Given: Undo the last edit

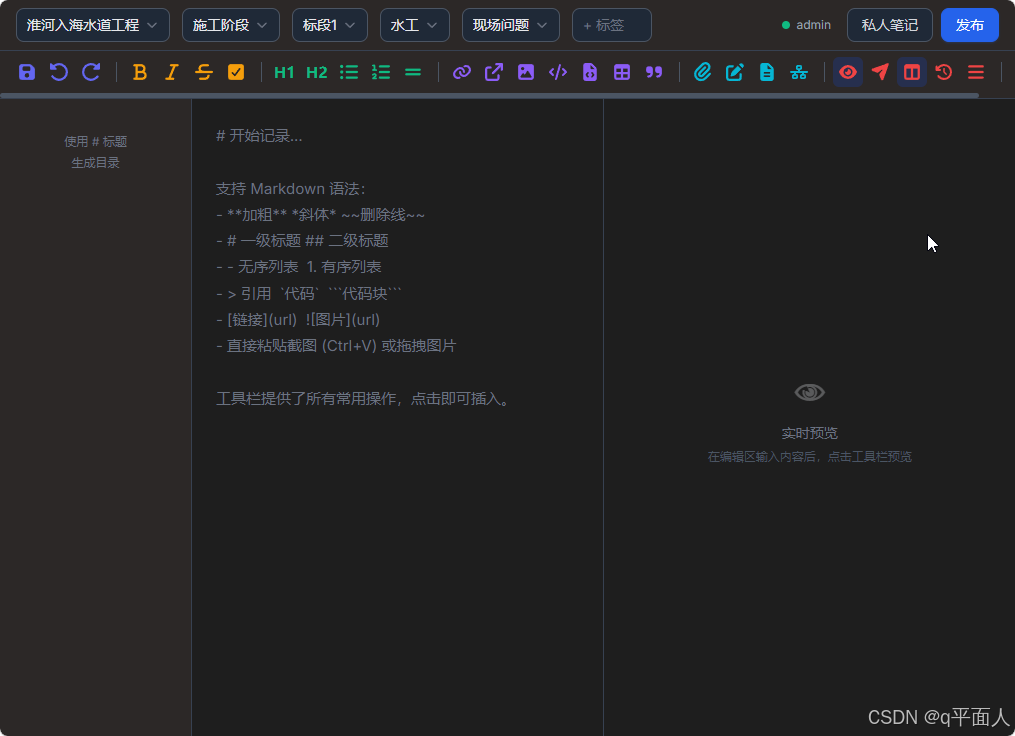Looking at the screenshot, I should 59,72.
